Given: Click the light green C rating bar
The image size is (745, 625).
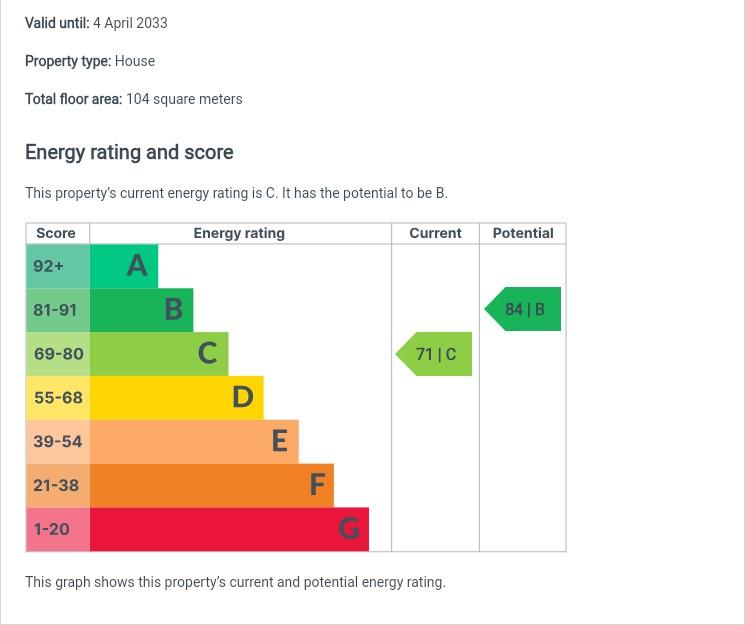Looking at the screenshot, I should tap(159, 354).
